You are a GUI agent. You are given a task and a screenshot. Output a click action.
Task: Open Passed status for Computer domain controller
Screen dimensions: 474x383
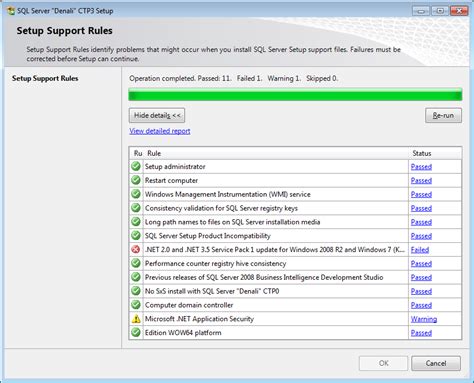click(x=421, y=305)
